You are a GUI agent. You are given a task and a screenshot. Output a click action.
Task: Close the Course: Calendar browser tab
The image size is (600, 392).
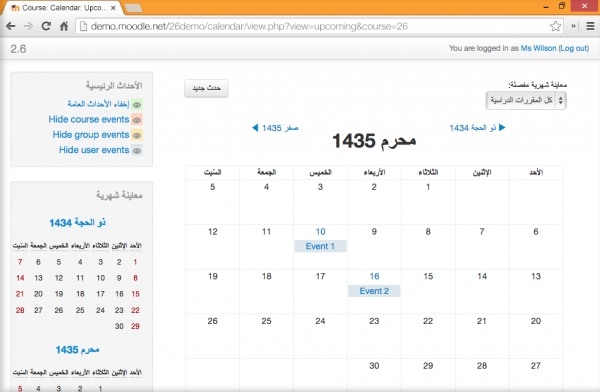(113, 8)
